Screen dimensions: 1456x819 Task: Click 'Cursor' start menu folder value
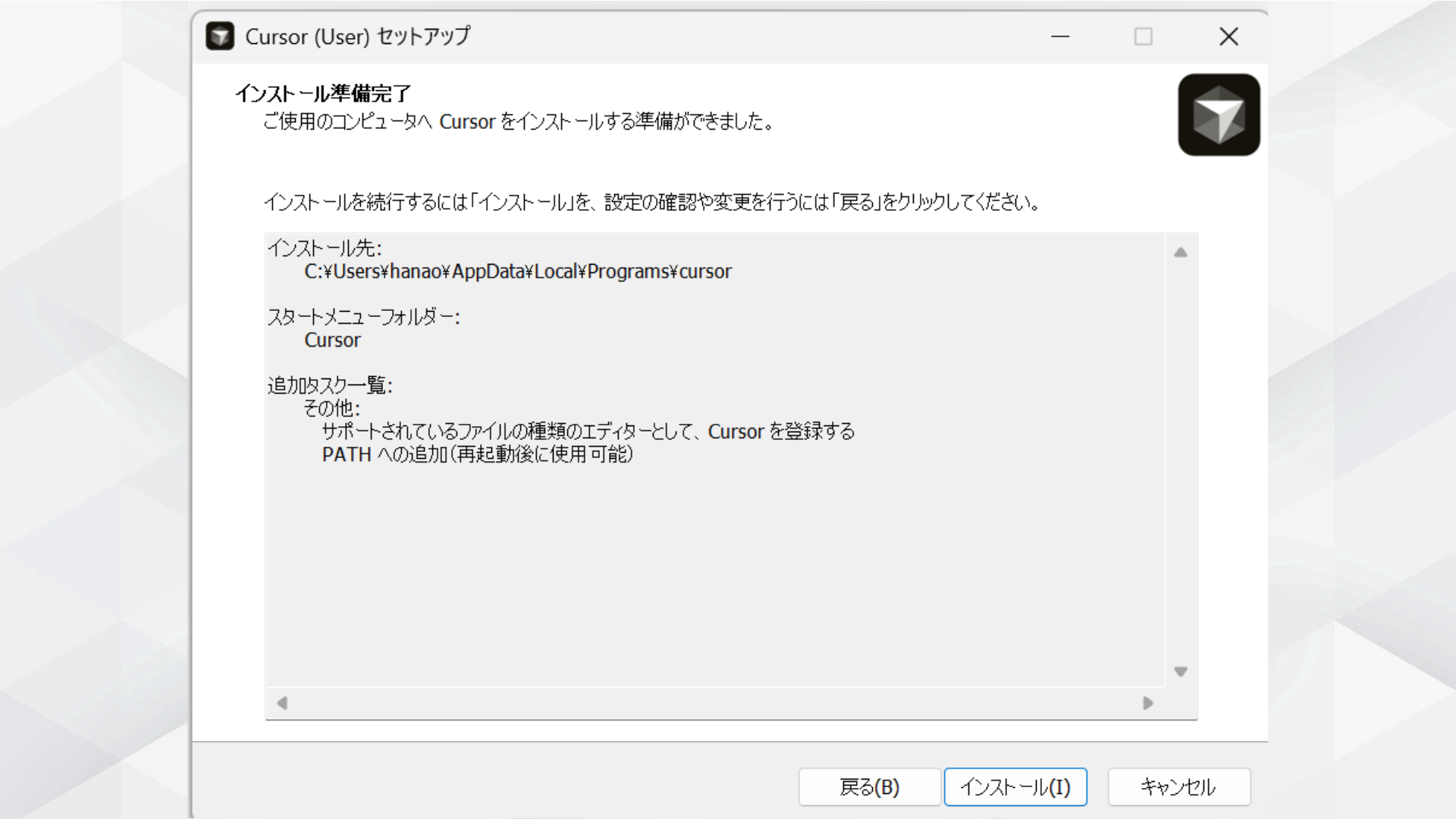332,340
